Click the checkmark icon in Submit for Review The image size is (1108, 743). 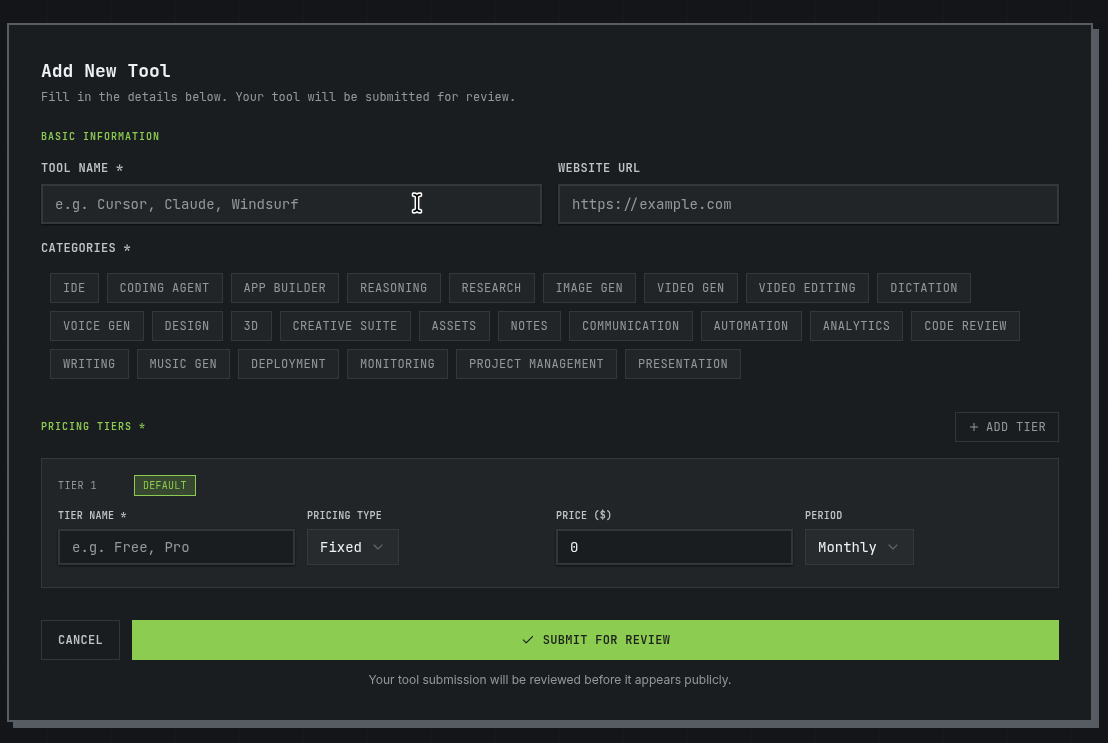click(528, 640)
